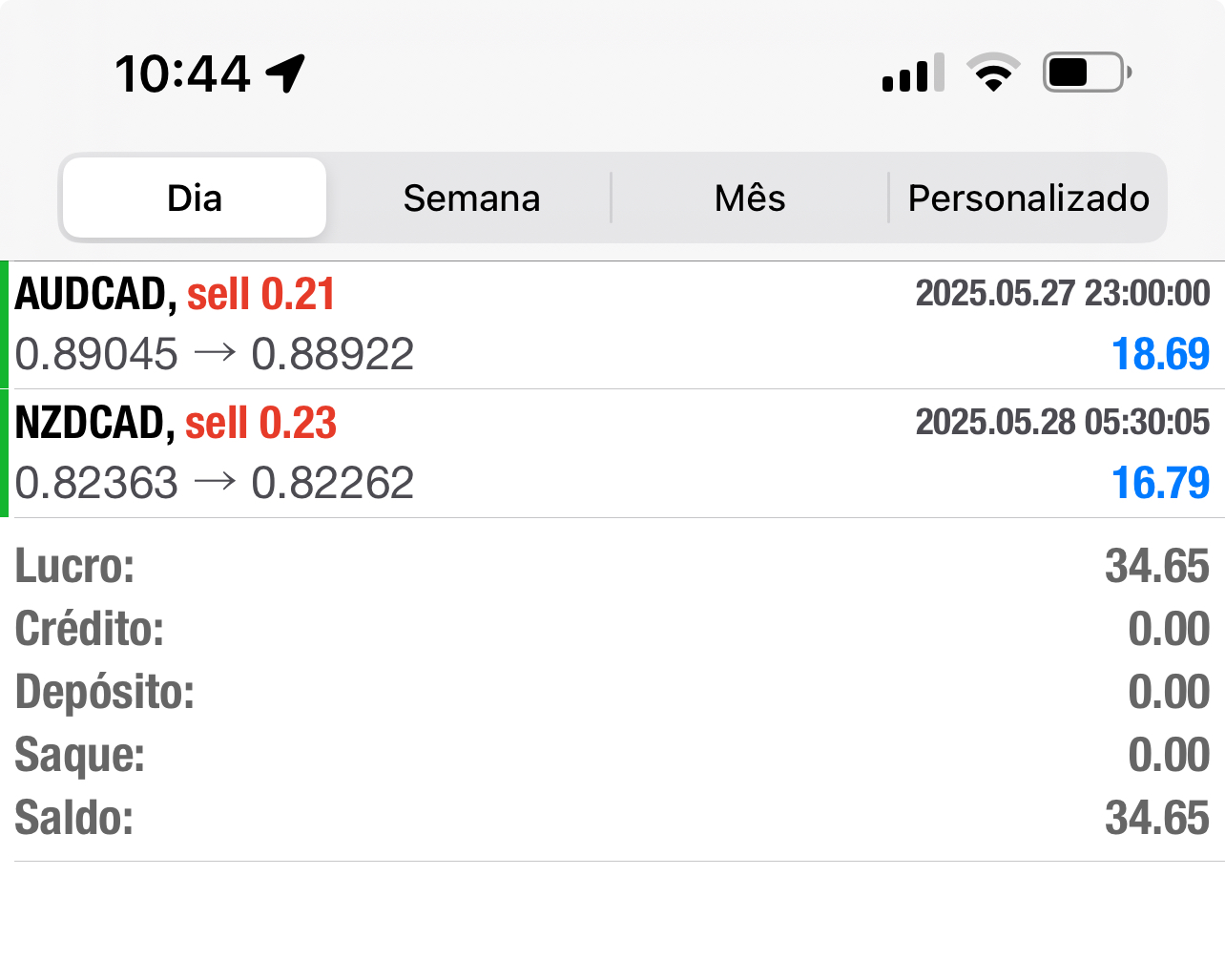Tap the Depósito summary row
1225x980 pixels.
611,692
